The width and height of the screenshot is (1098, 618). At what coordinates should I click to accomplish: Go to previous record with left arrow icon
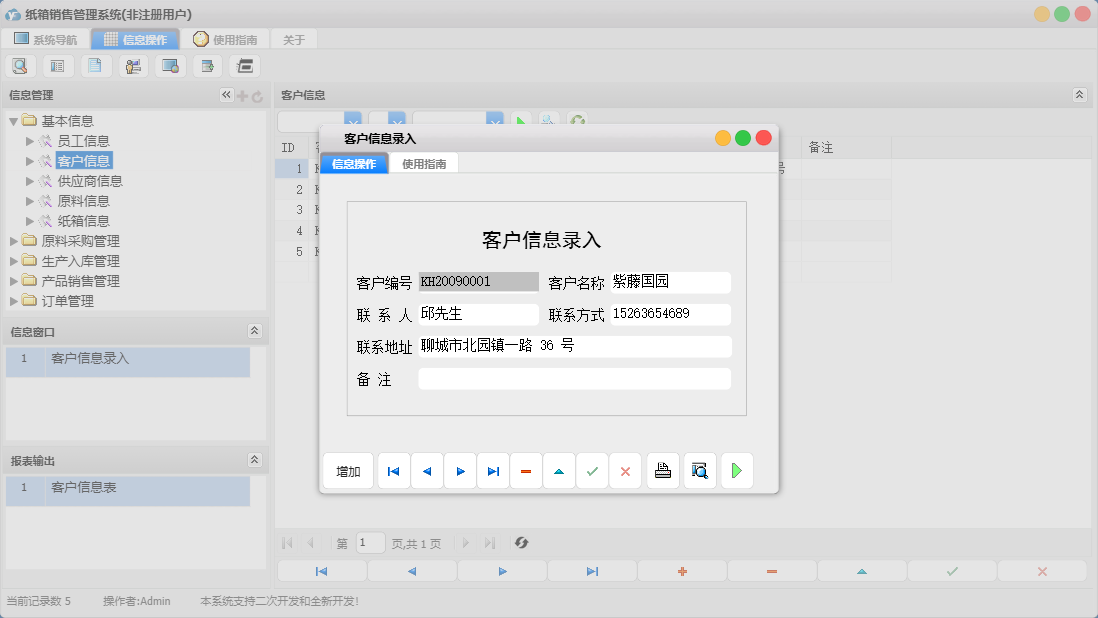coord(427,470)
